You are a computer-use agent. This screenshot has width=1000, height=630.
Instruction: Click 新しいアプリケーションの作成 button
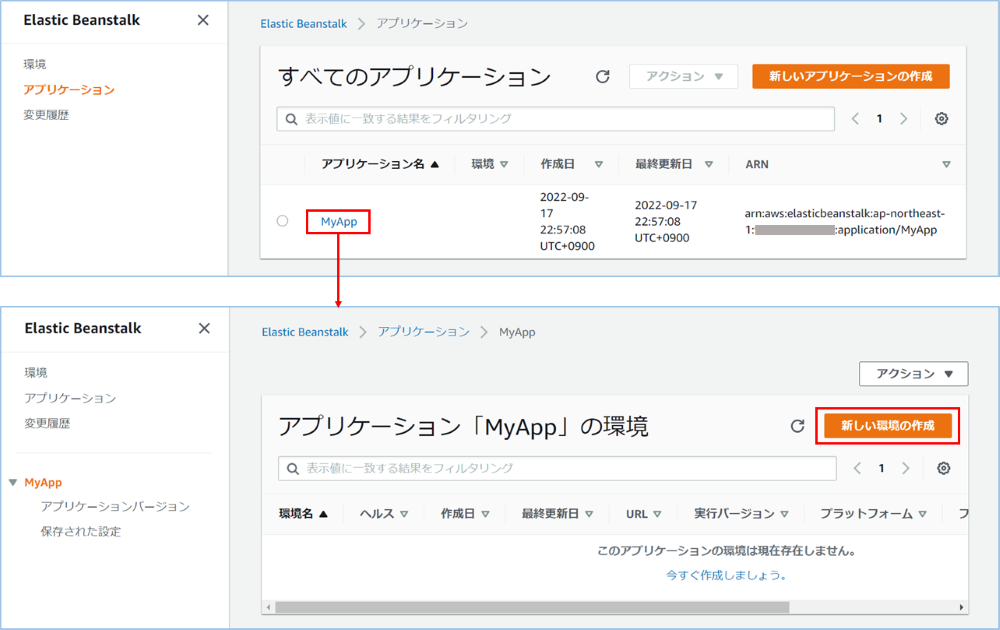point(850,77)
